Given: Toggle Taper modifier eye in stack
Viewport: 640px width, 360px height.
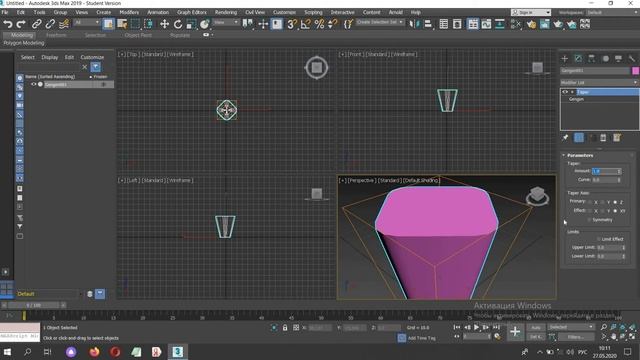Looking at the screenshot, I should click(x=565, y=92).
